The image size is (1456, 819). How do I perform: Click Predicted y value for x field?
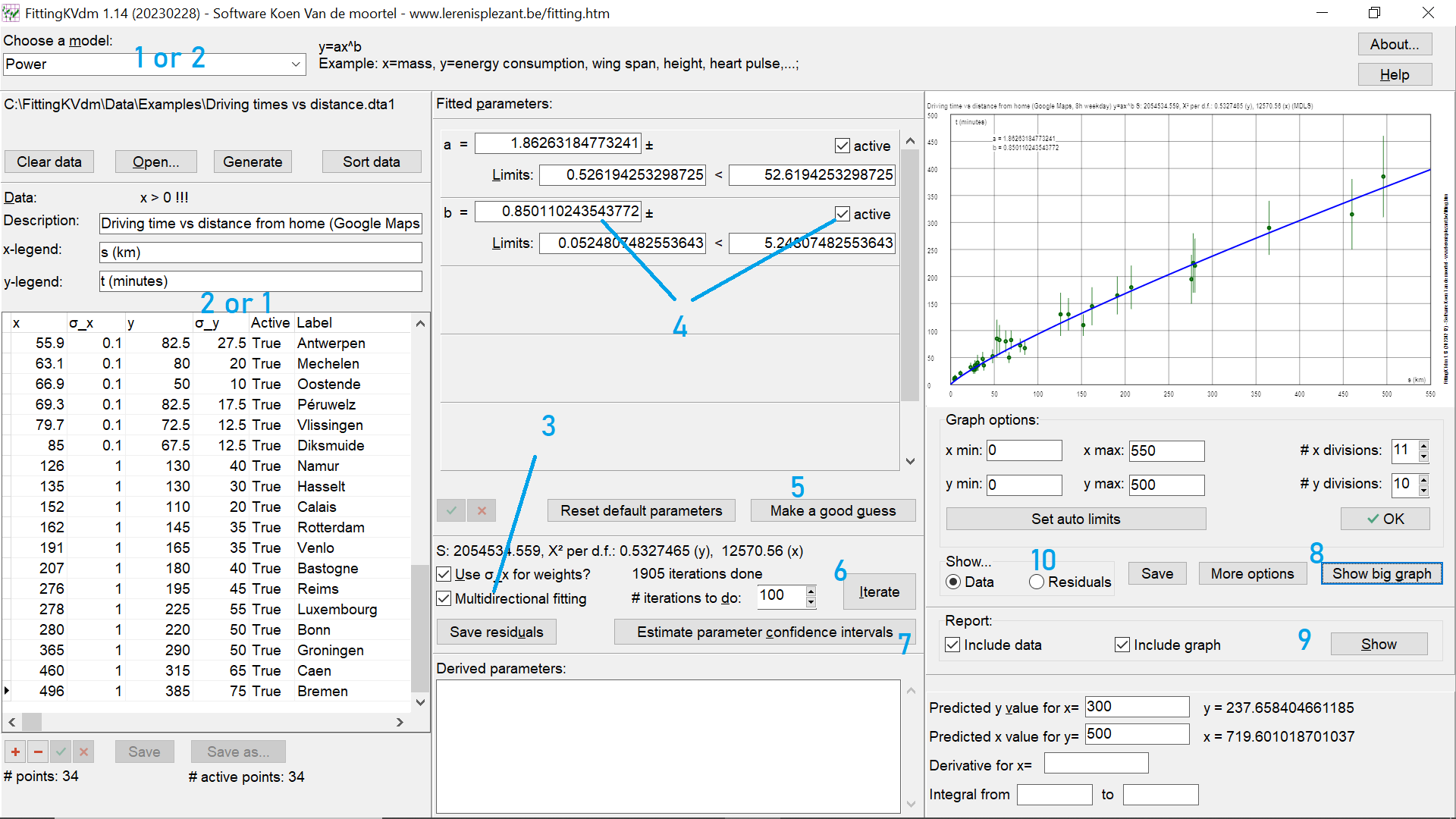[x=1137, y=707]
